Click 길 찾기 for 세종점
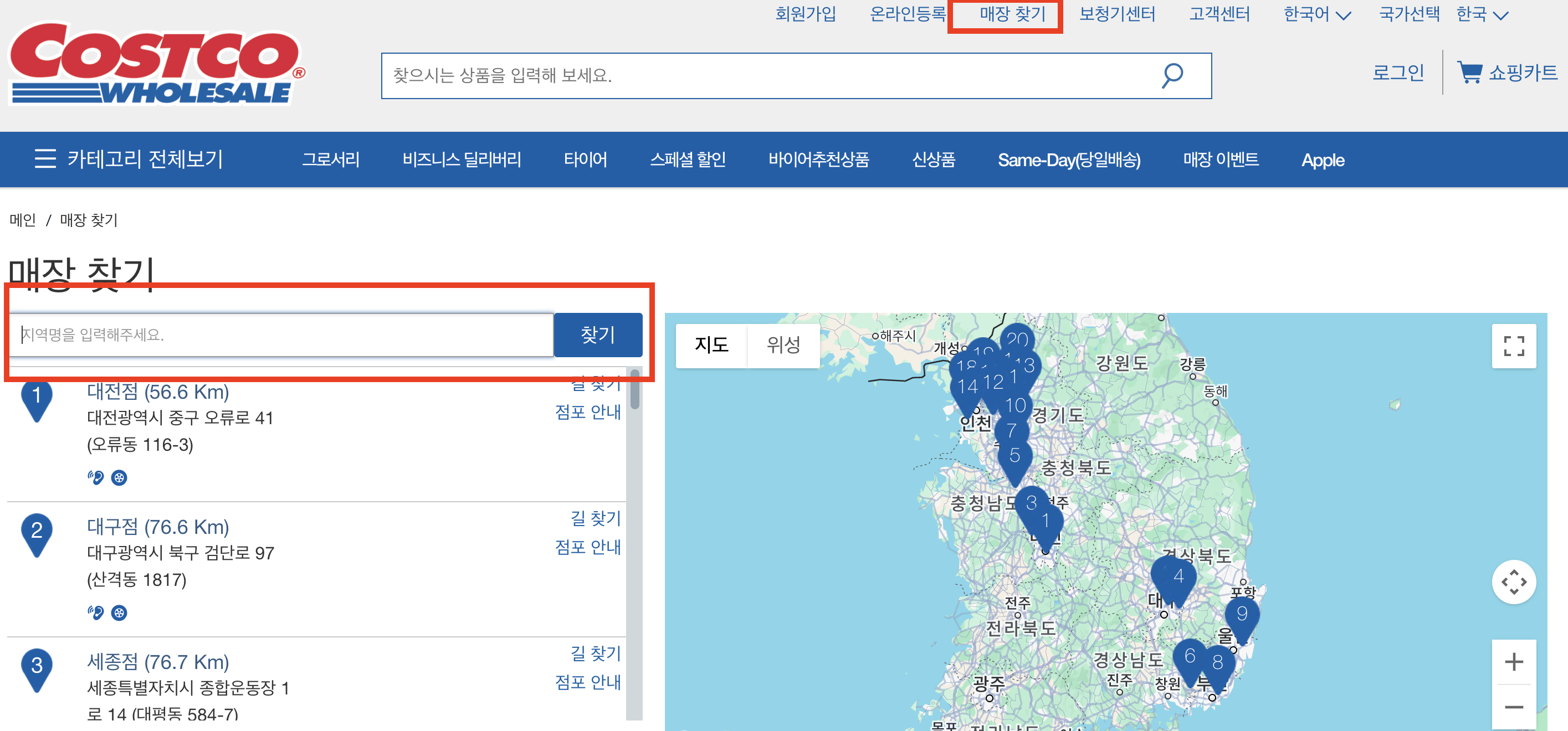 point(595,653)
